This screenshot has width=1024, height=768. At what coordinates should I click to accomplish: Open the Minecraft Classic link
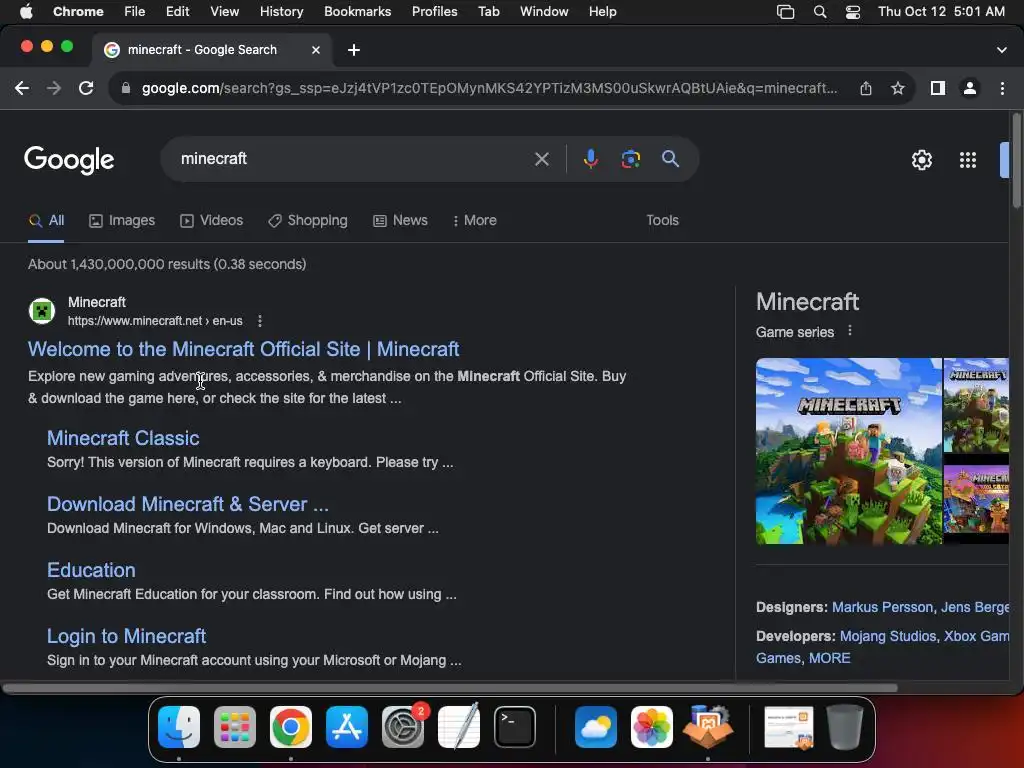click(x=123, y=438)
